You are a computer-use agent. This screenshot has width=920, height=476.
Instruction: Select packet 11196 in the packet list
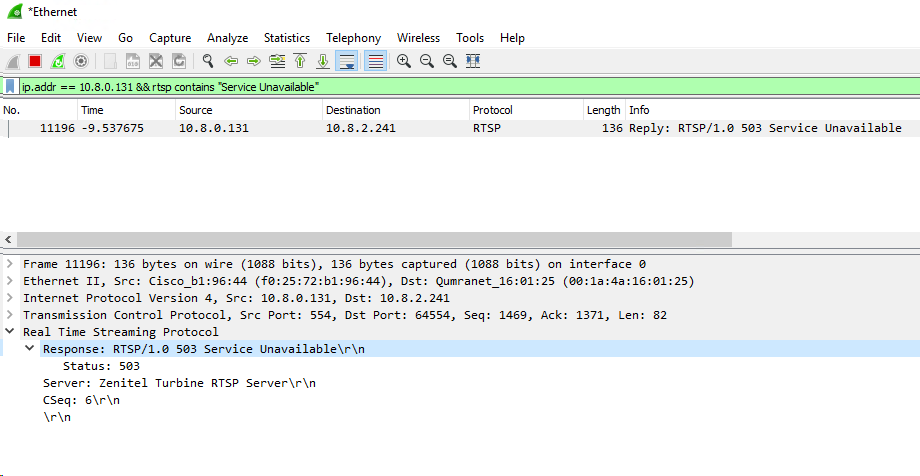coord(460,128)
